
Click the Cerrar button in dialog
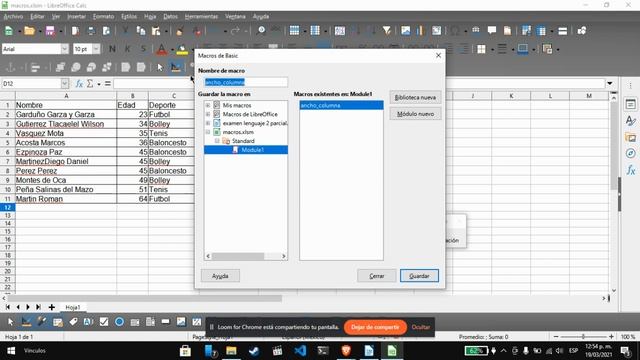click(376, 276)
